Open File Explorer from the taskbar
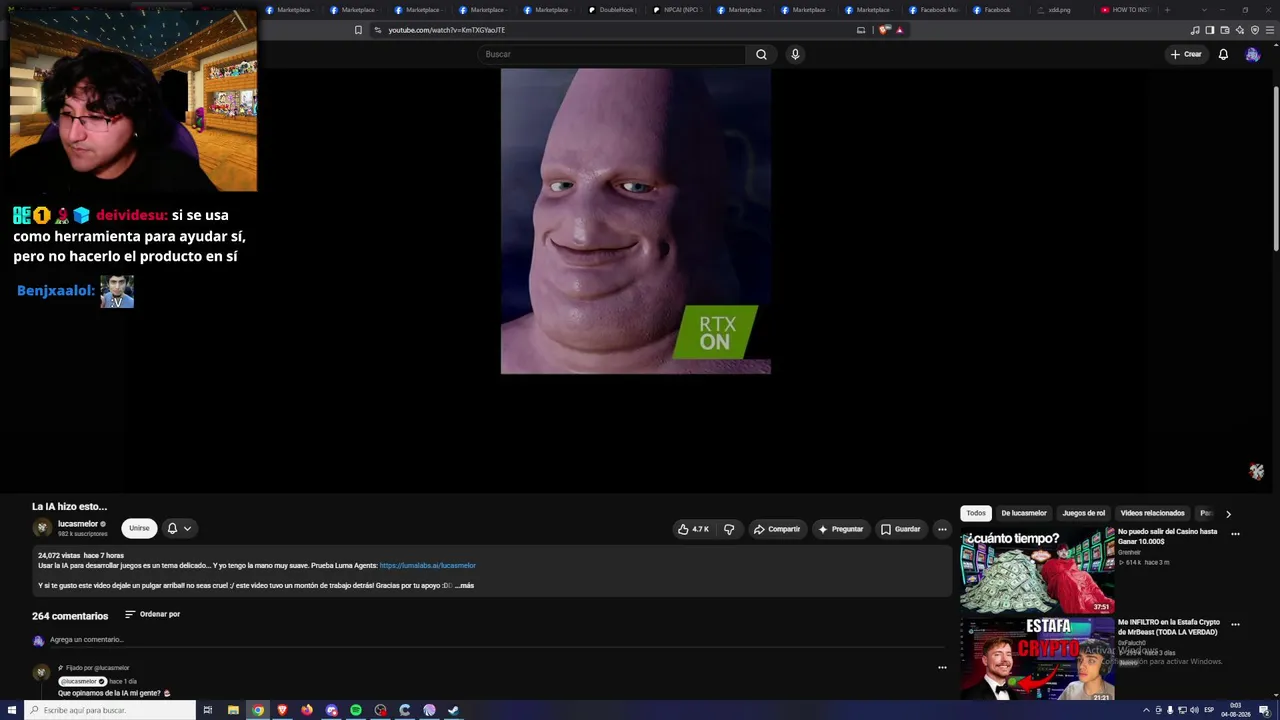This screenshot has height=720, width=1280. pos(233,710)
